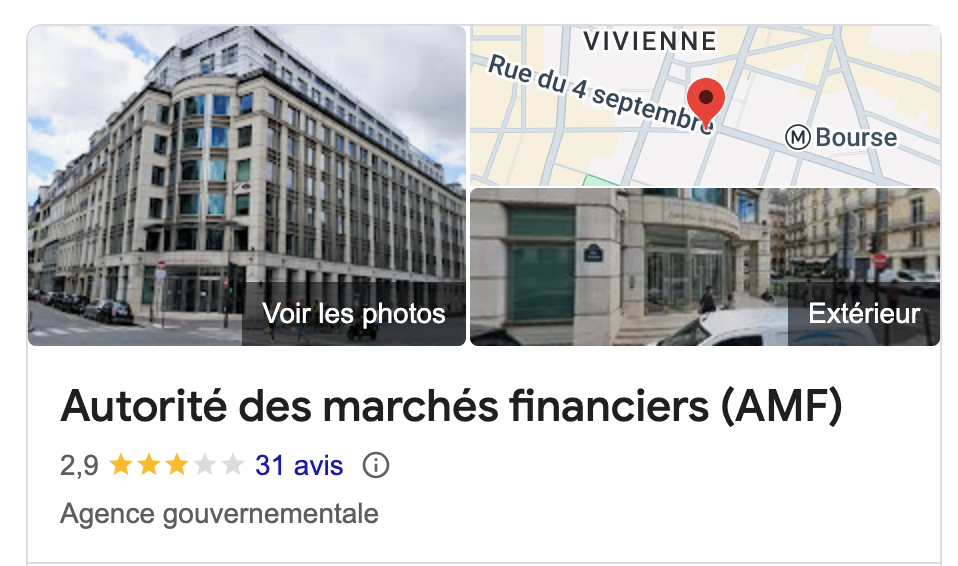Click the VIVIENNE district label on map

650,42
